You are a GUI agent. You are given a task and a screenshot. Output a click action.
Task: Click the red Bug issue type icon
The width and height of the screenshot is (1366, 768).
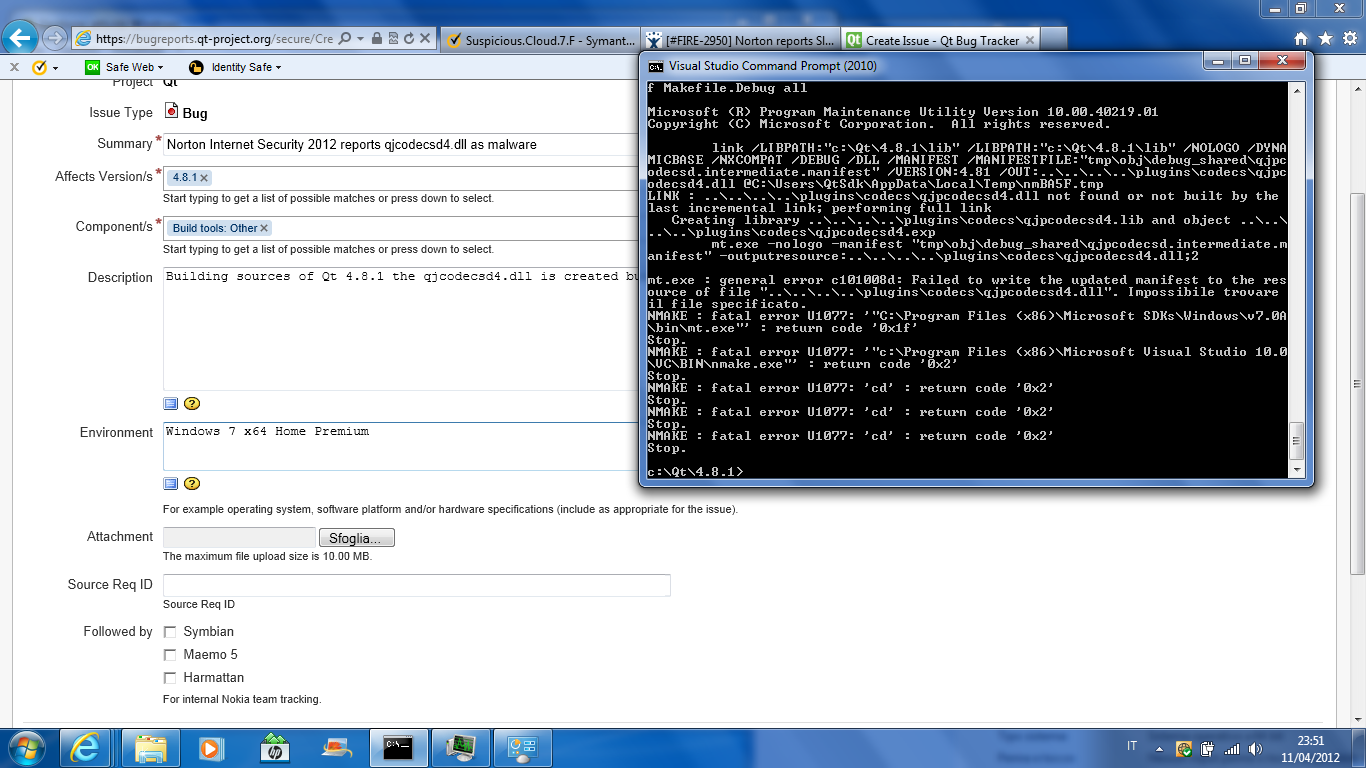pyautogui.click(x=171, y=112)
